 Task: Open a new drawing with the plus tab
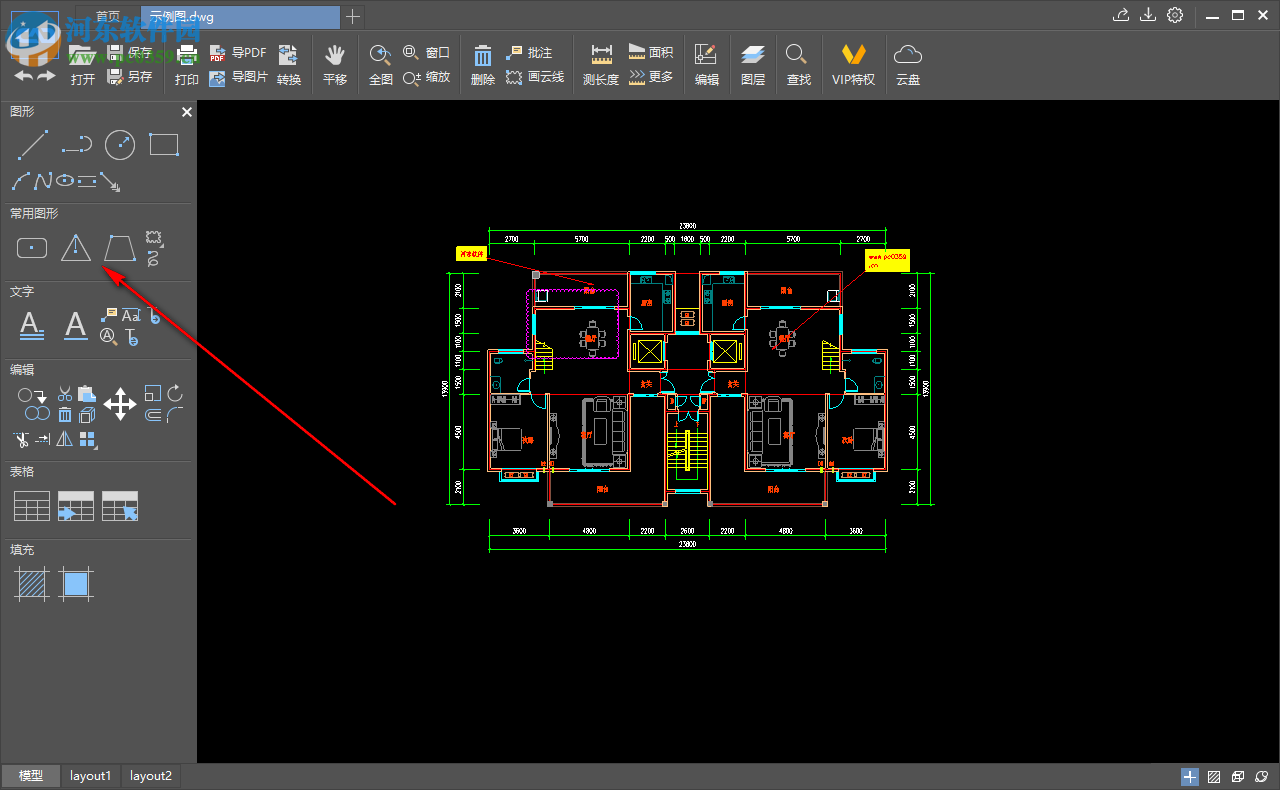[352, 16]
